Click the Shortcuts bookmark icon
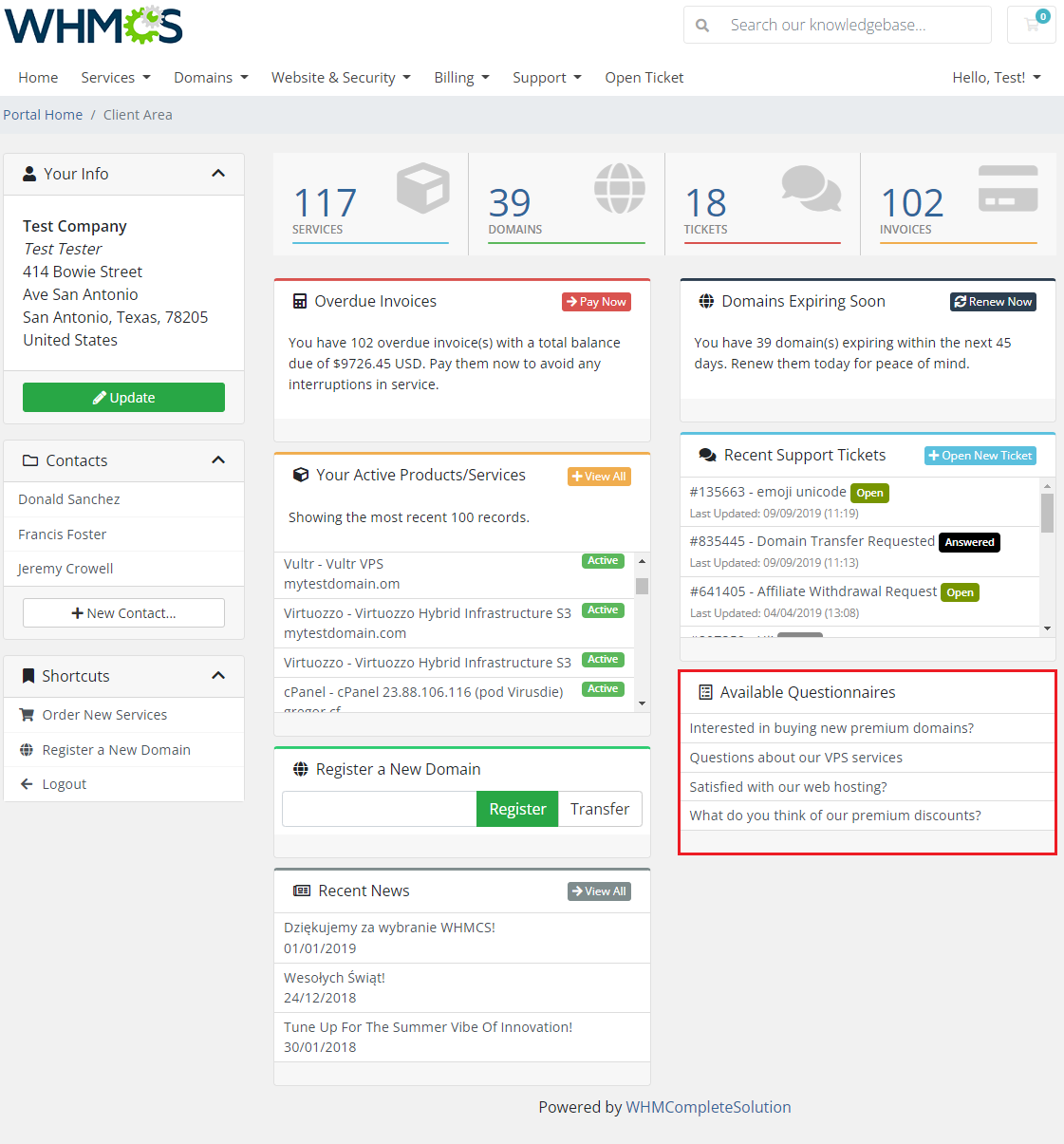The height and width of the screenshot is (1144, 1064). point(28,676)
